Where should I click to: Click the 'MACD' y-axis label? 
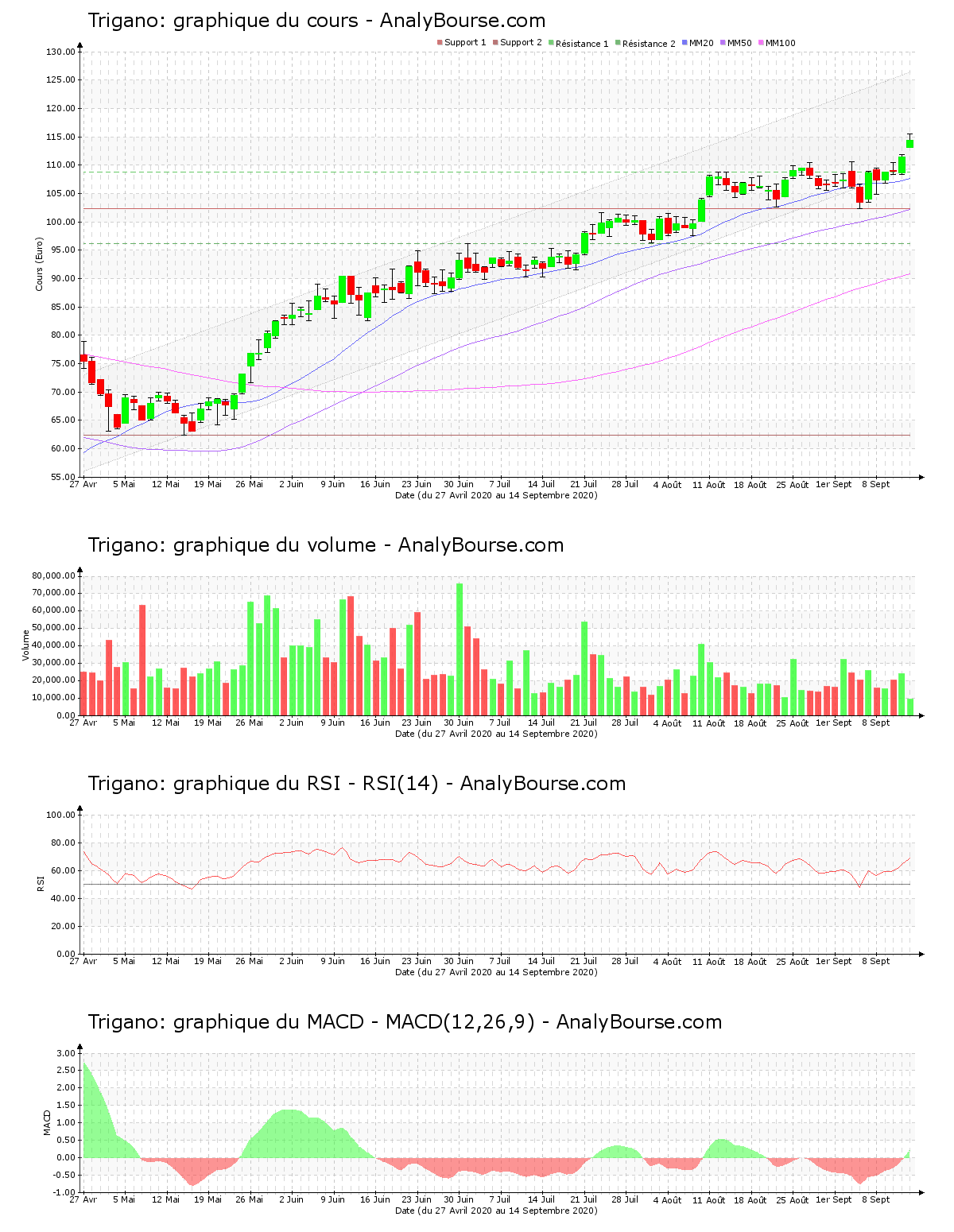(47, 1122)
